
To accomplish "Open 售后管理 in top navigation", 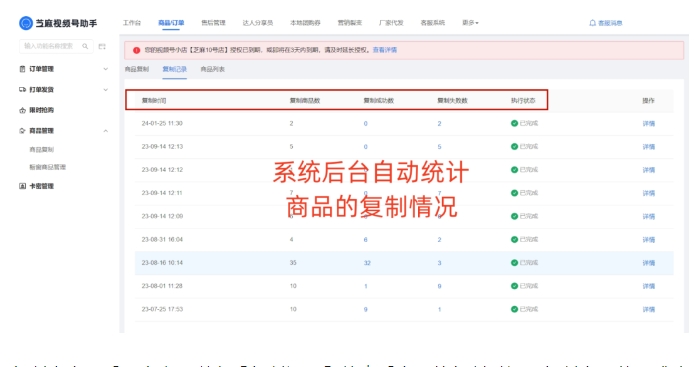I will click(x=213, y=23).
